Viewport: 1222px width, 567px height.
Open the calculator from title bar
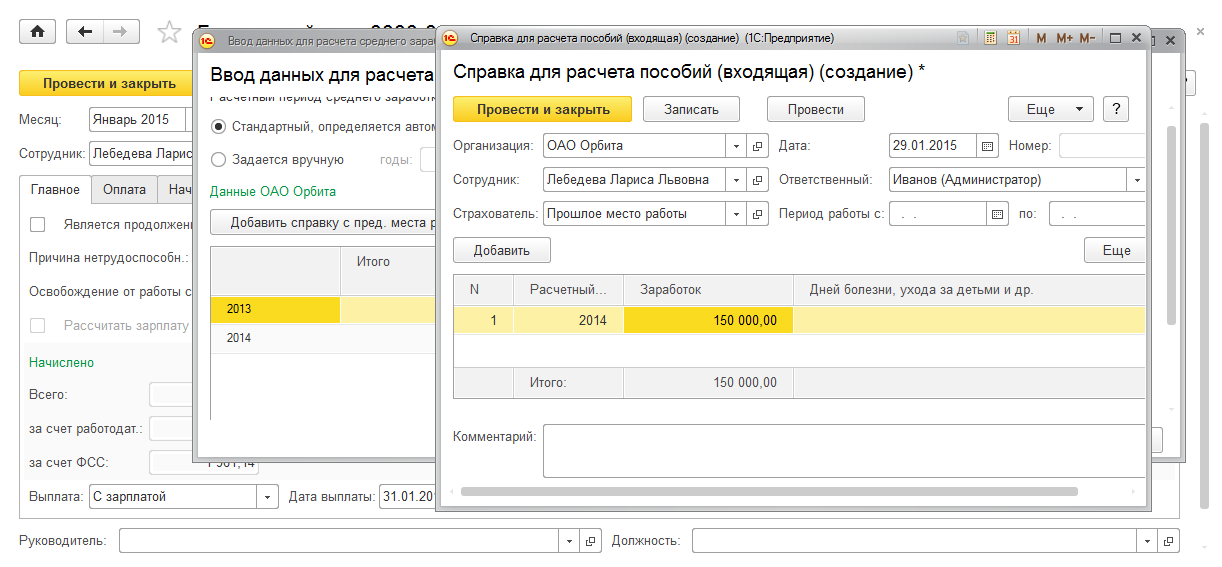(x=990, y=38)
